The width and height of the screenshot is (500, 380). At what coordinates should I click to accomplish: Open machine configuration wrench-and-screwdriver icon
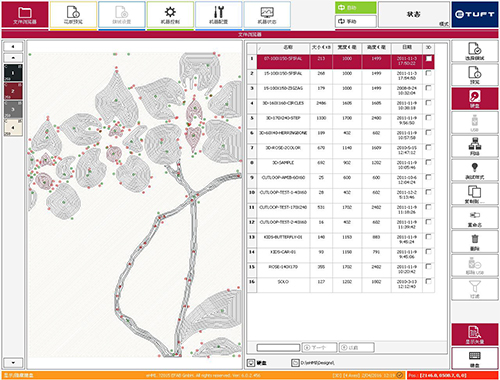pos(219,15)
